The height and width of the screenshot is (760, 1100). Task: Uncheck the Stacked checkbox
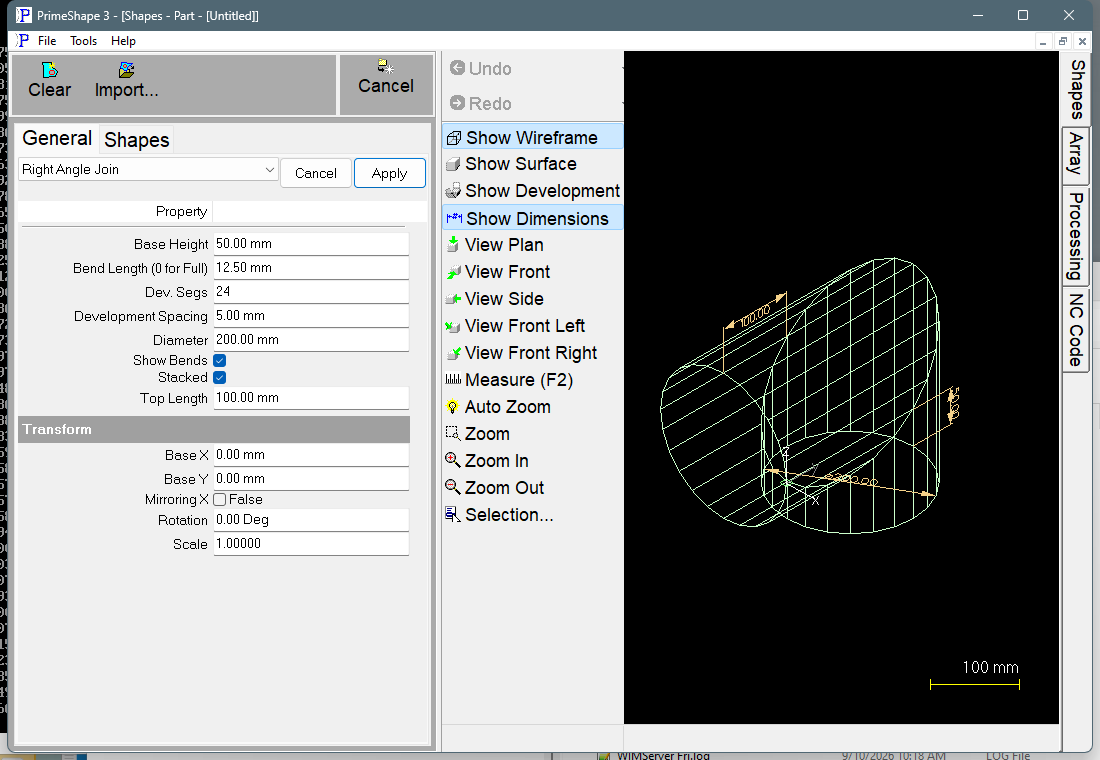click(x=220, y=378)
